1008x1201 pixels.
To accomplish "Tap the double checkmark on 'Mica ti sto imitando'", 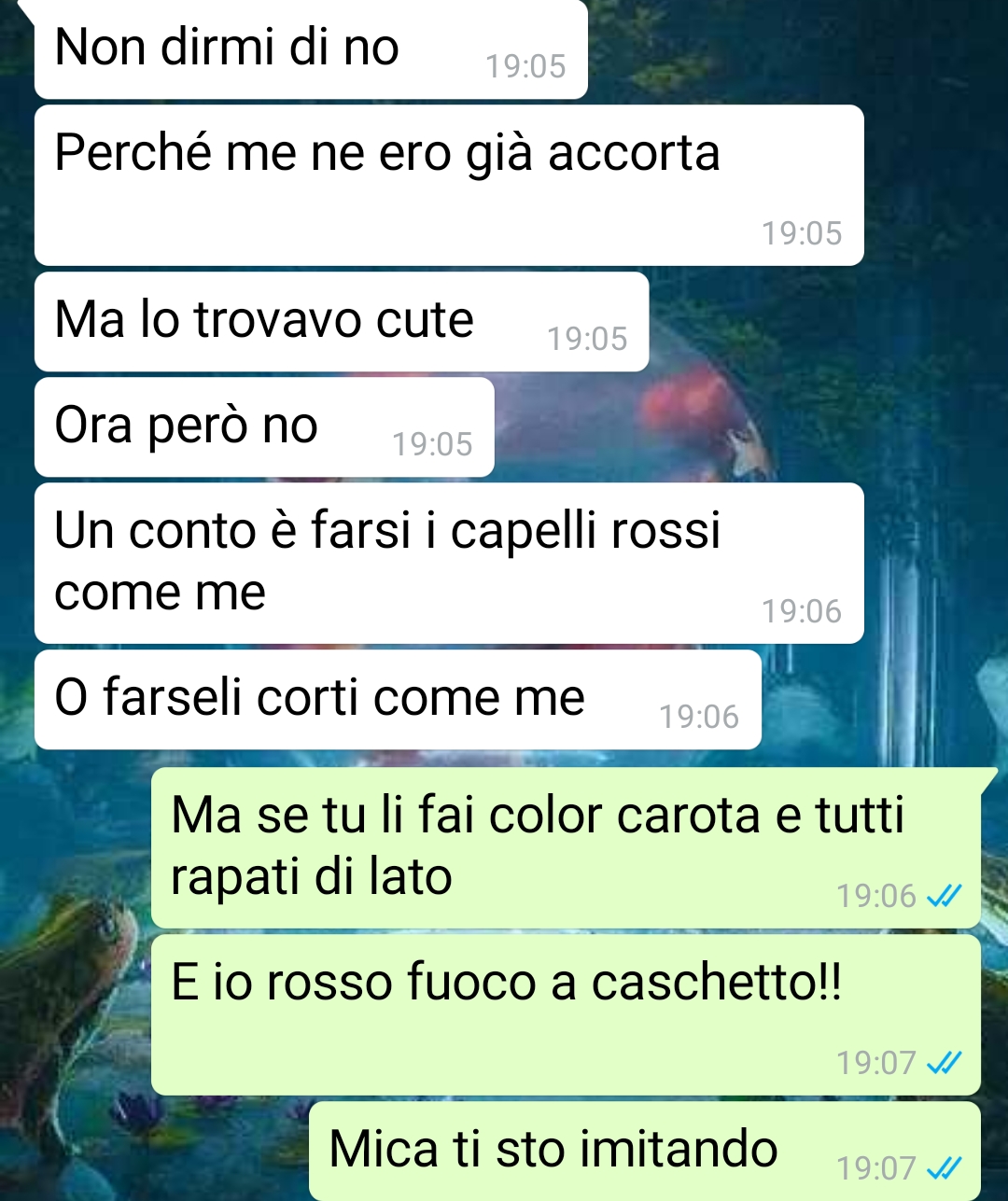I will click(944, 1168).
